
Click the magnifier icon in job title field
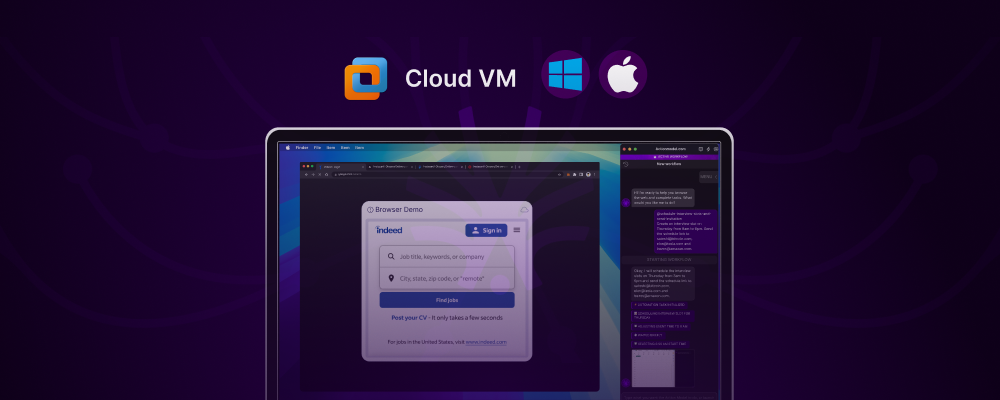pos(391,256)
